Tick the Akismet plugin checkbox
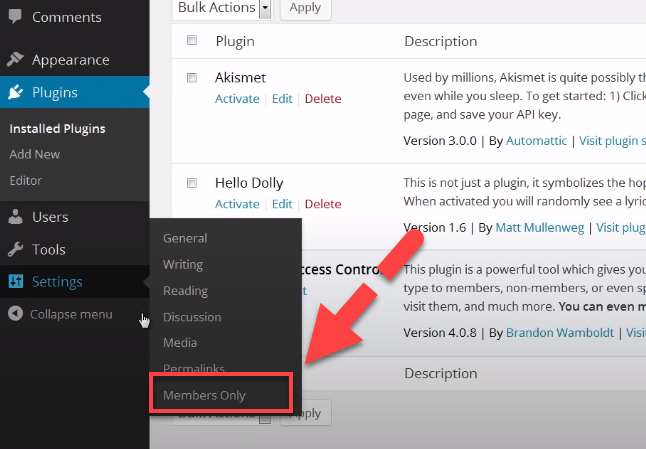 click(192, 78)
